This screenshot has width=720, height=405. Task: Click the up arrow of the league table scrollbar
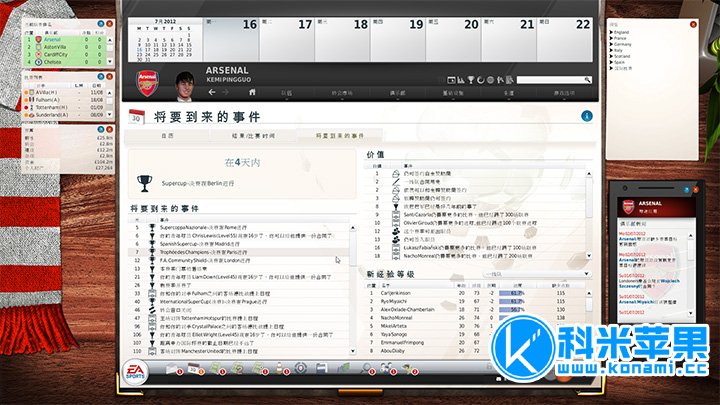click(110, 40)
